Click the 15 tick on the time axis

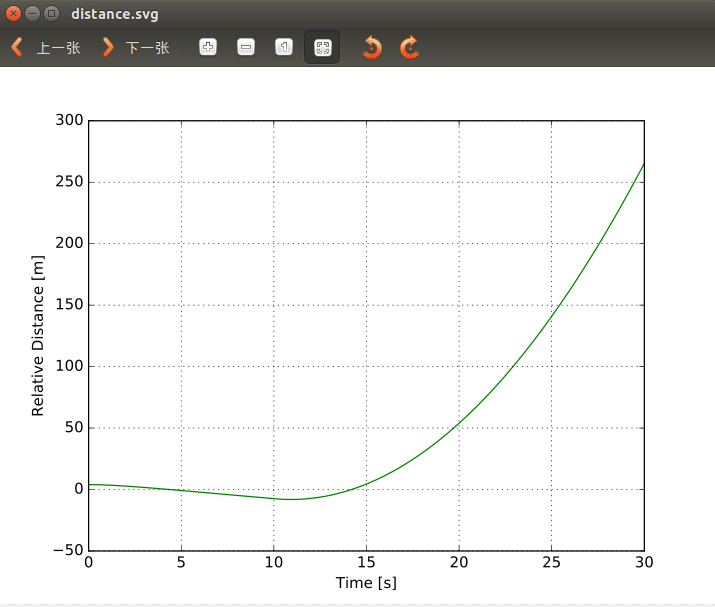point(366,562)
